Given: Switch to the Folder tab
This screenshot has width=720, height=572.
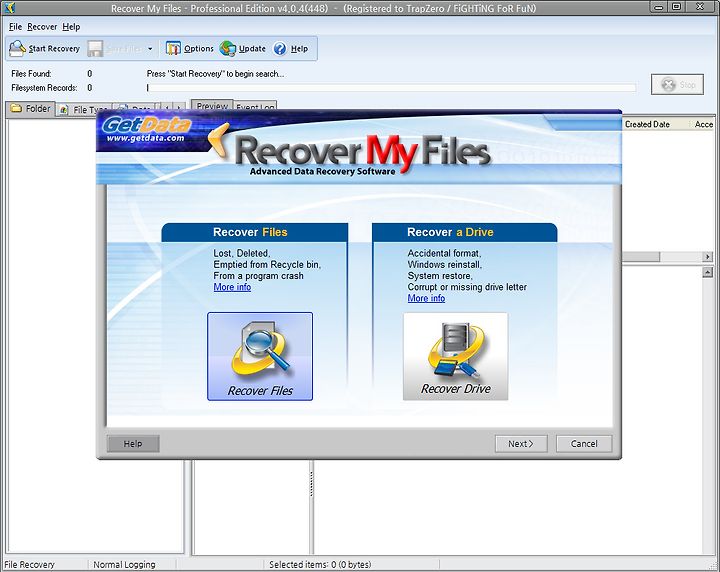Looking at the screenshot, I should point(30,109).
